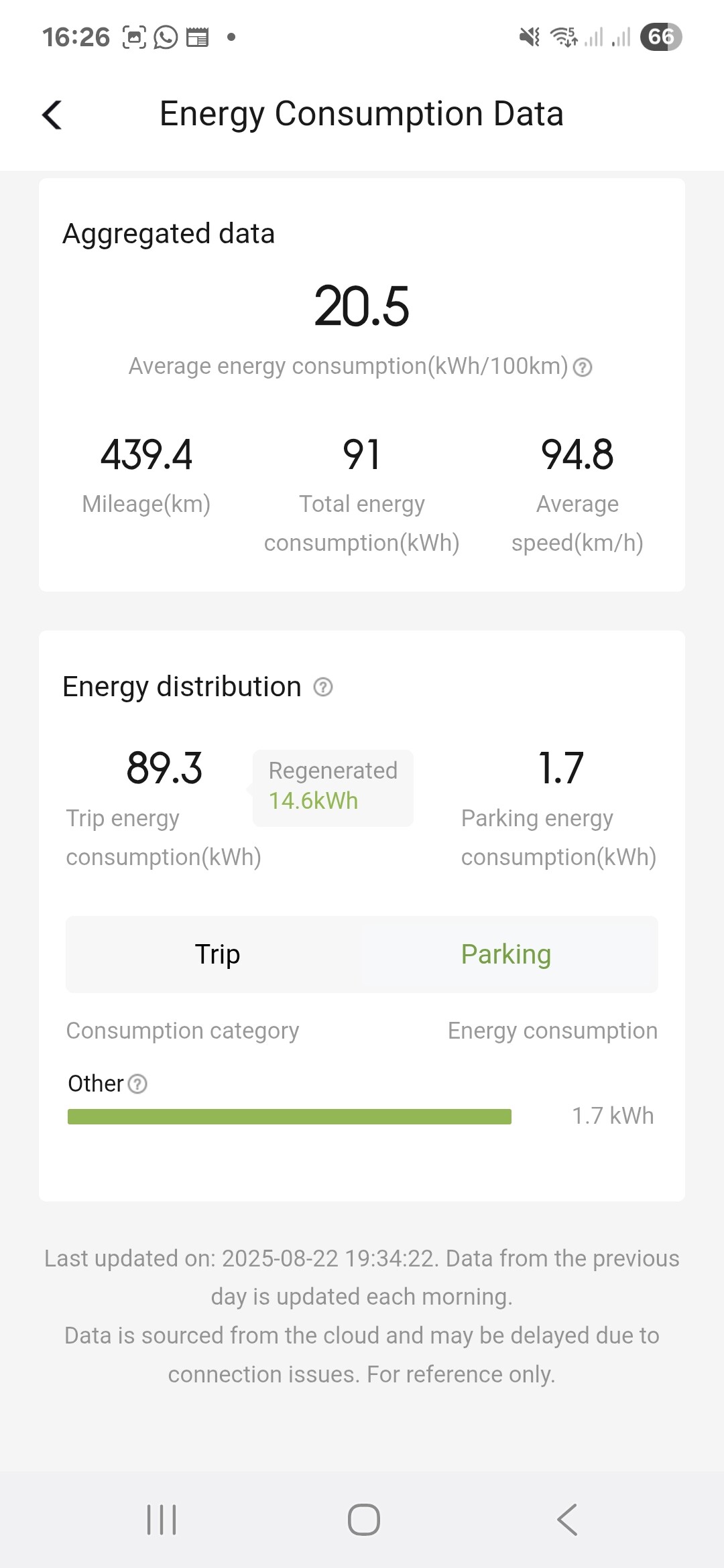Tap WhatsApp notification icon in status bar
The width and height of the screenshot is (724, 1568).
click(x=166, y=37)
